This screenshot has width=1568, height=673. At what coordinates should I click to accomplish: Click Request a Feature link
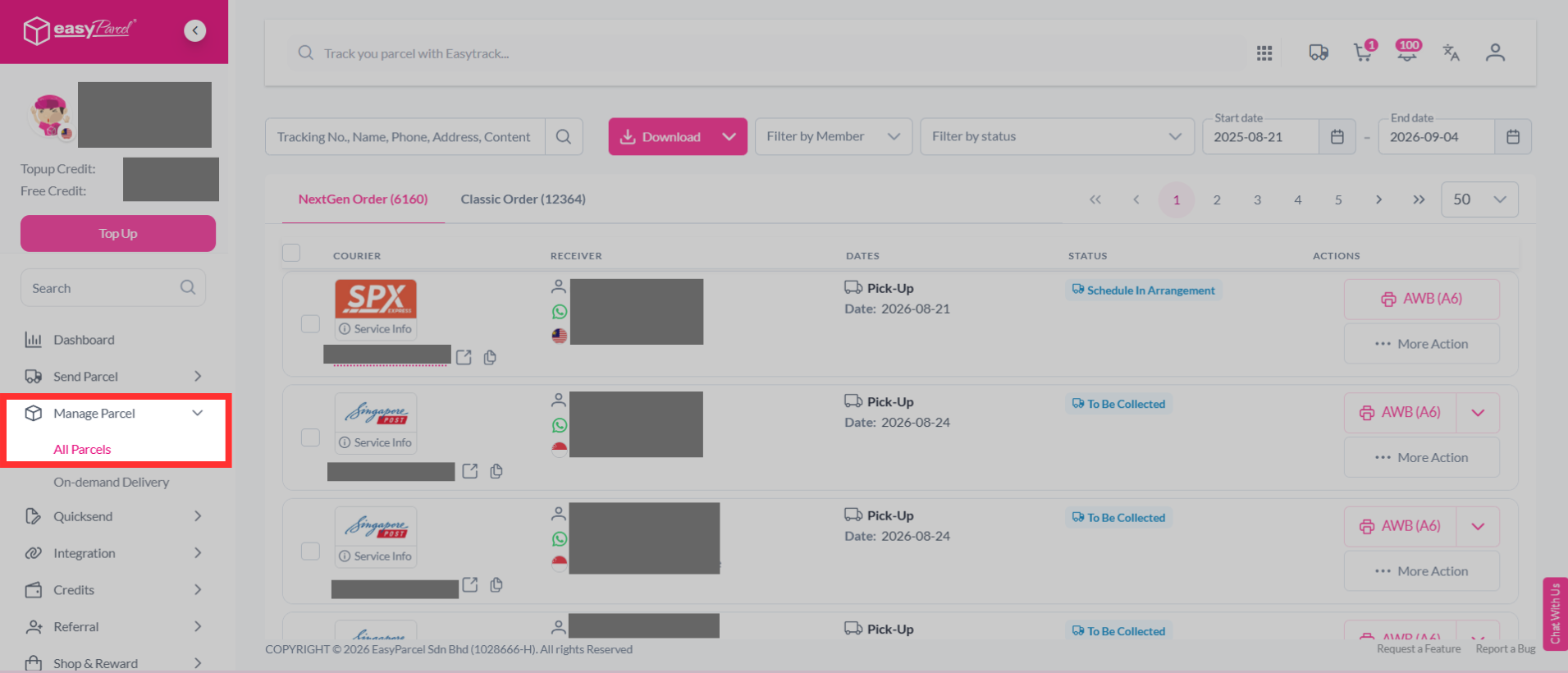tap(1419, 649)
